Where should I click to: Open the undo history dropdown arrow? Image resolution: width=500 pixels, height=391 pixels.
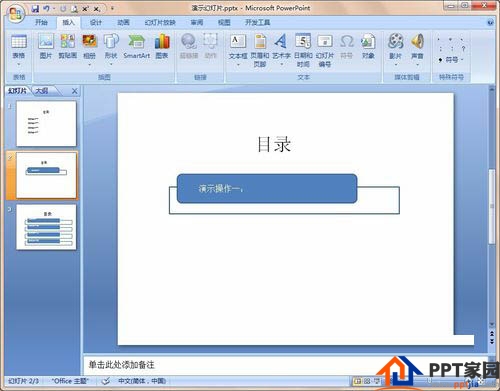54,9
